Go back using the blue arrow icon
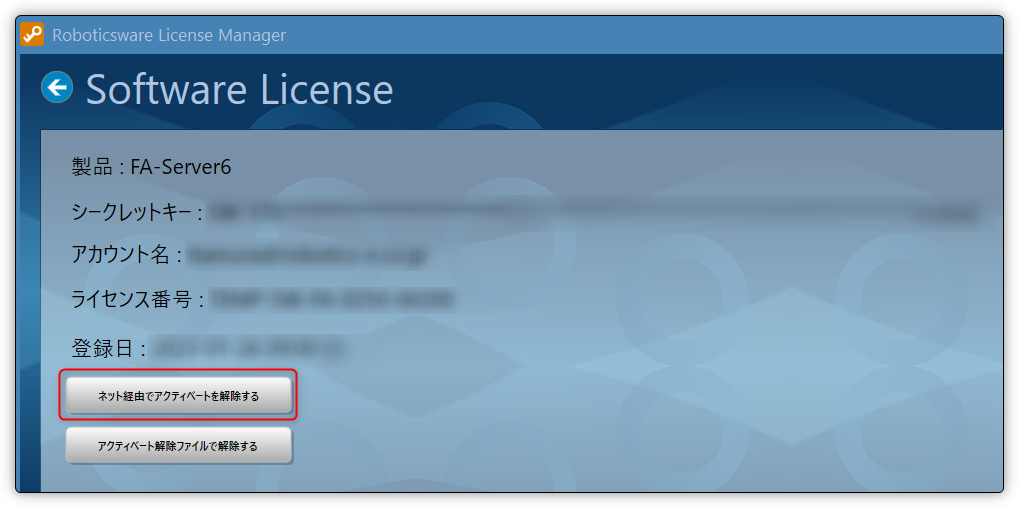This screenshot has height=508, width=1019. coord(57,87)
